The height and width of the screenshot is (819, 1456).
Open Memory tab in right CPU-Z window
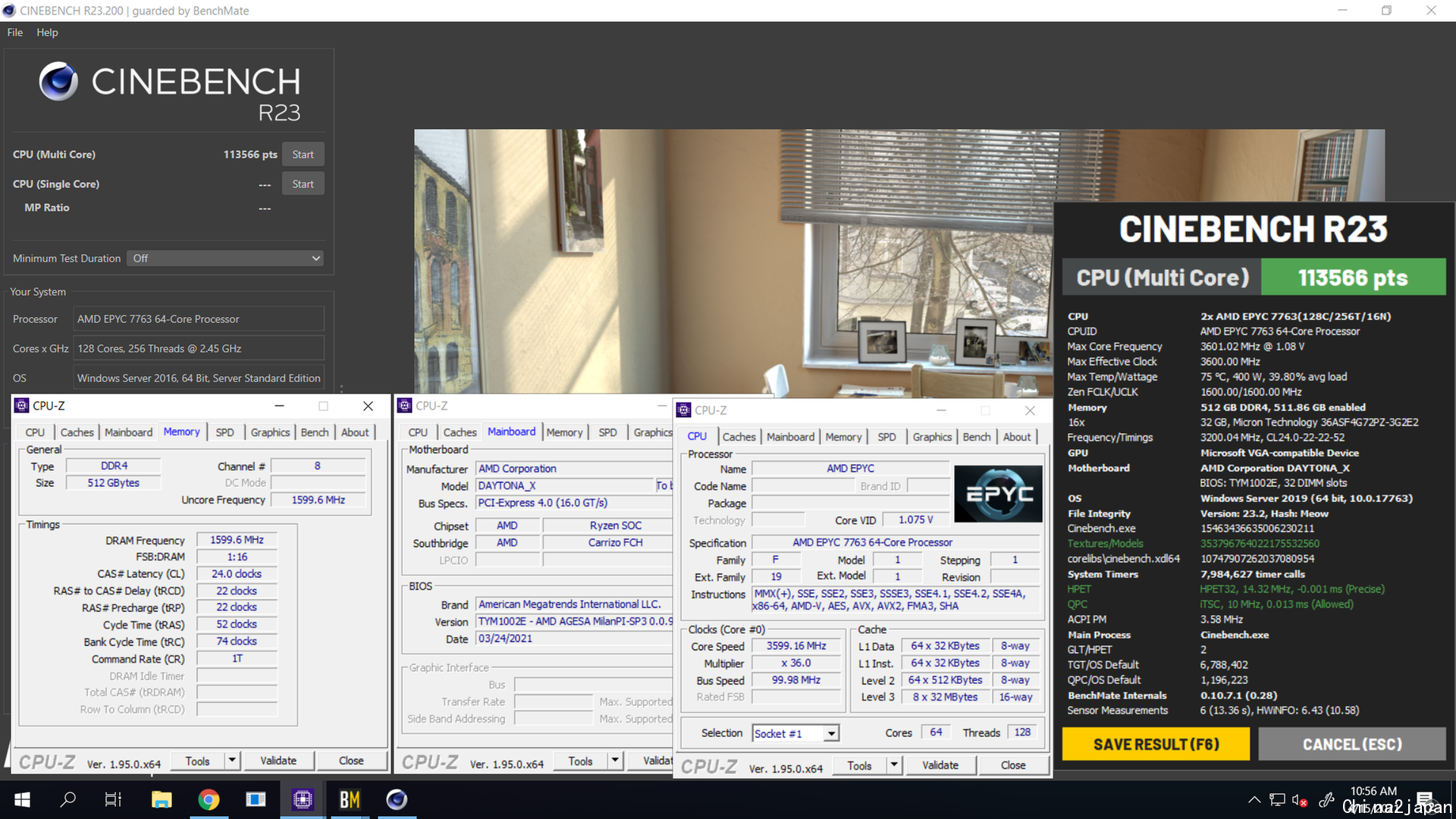843,437
